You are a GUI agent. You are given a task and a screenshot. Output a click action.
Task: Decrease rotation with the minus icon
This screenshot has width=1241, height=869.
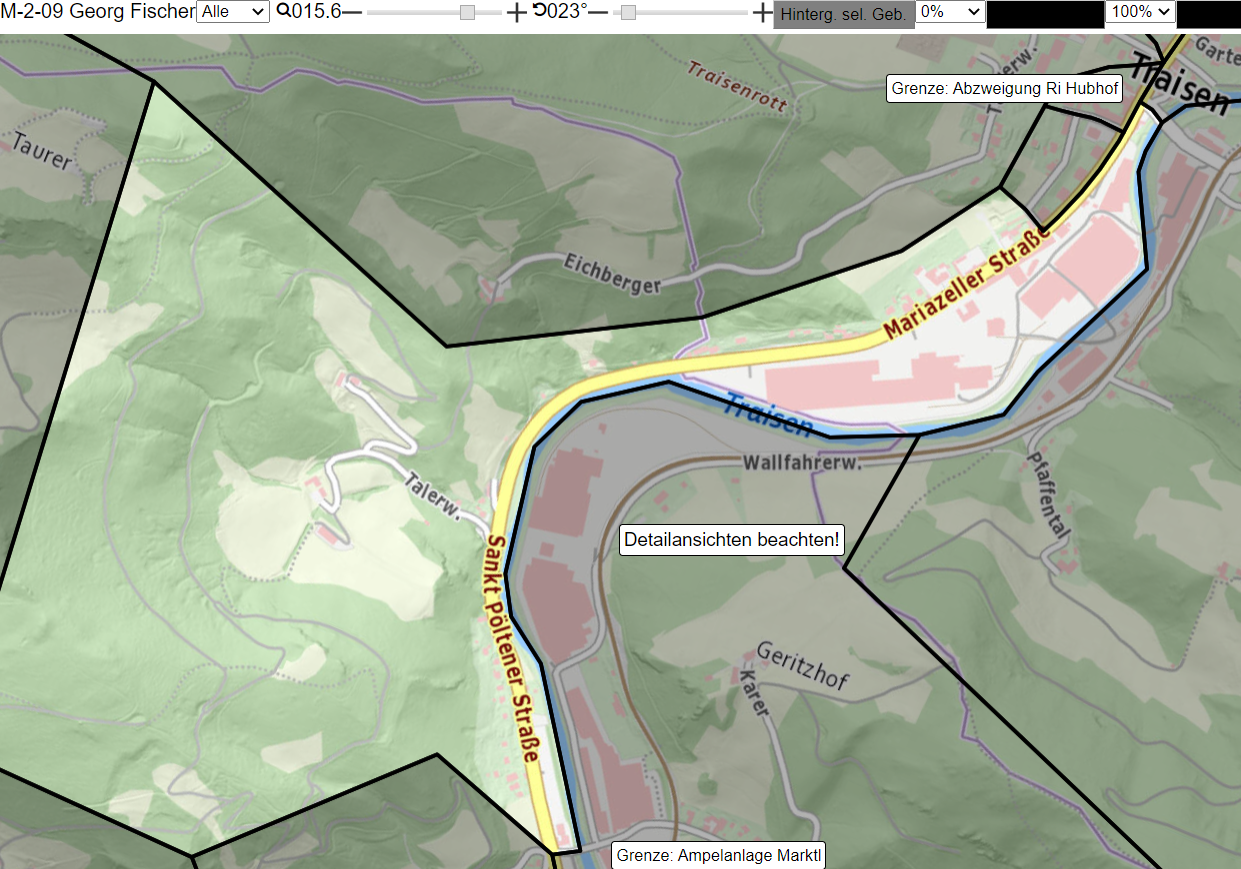[597, 12]
